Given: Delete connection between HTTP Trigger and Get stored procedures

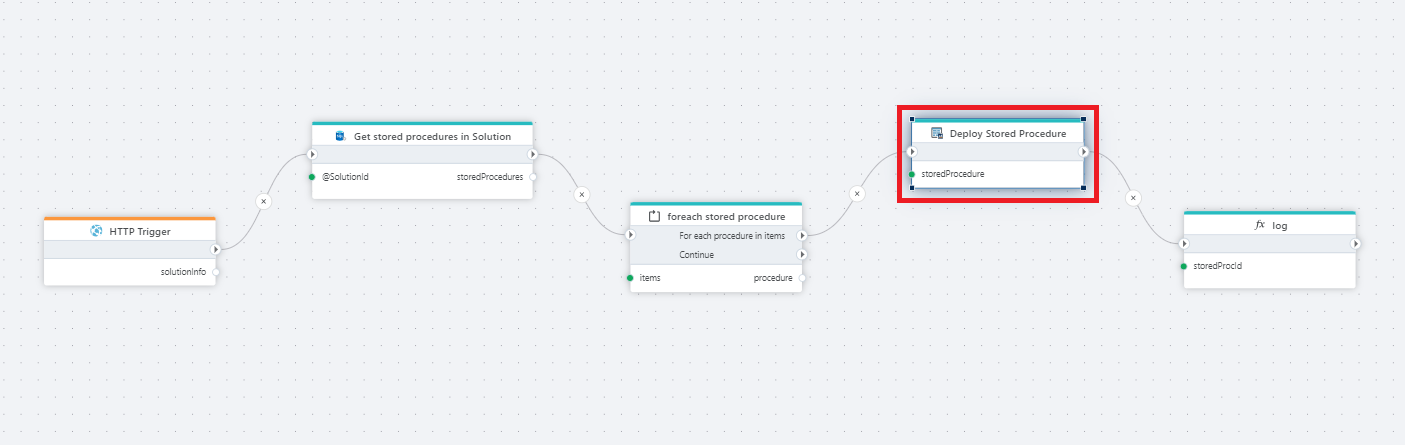Looking at the screenshot, I should tap(263, 201).
